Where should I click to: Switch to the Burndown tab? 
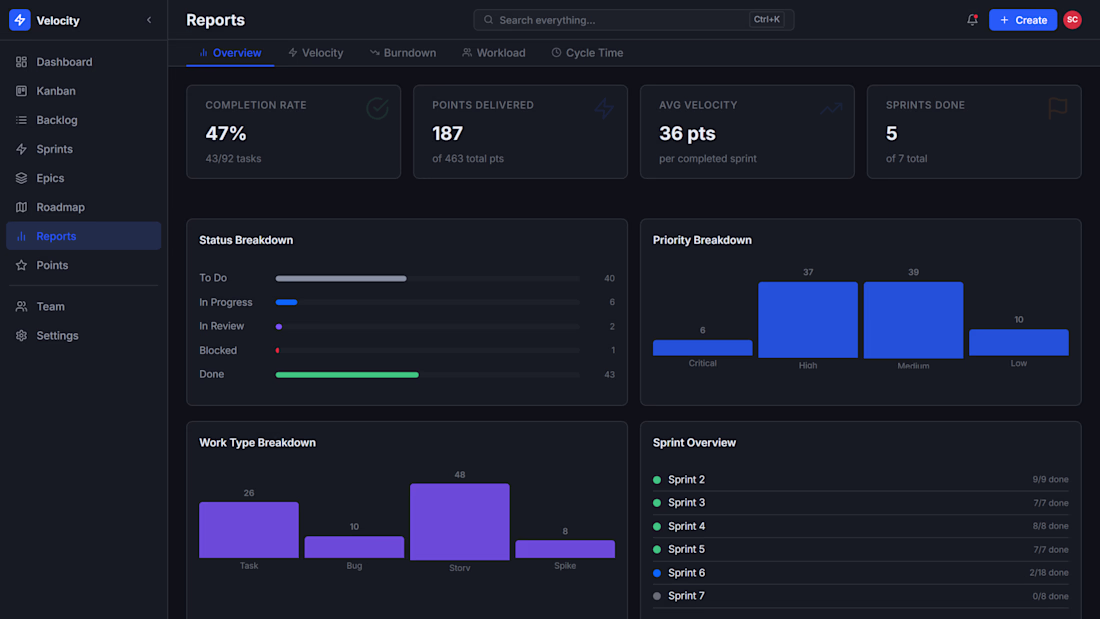(403, 53)
